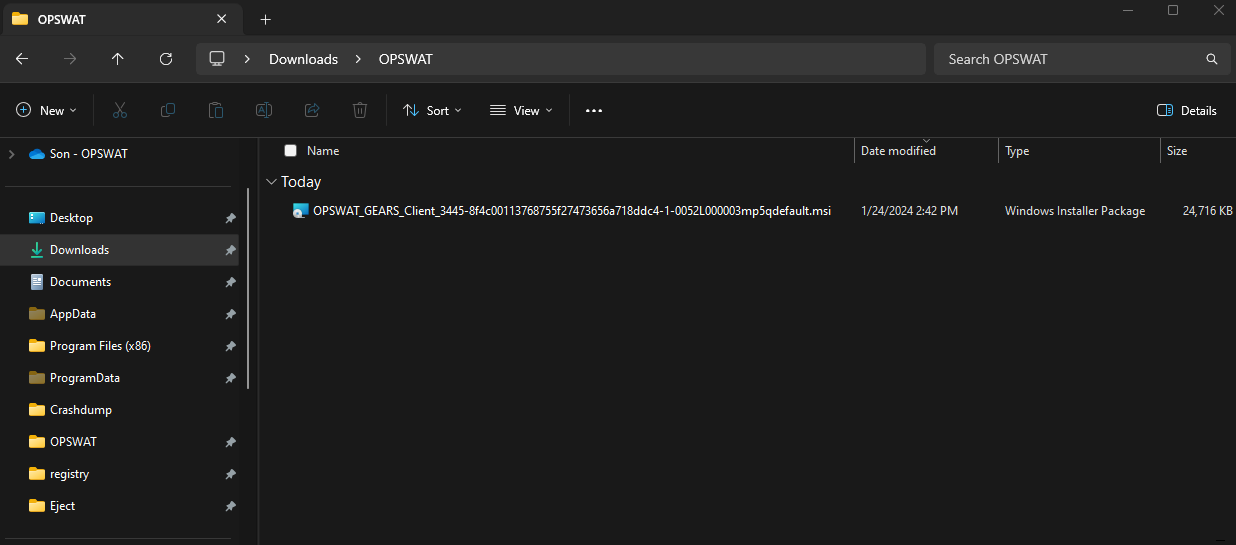Toggle the select all items checkbox
The image size is (1236, 545).
(x=291, y=151)
